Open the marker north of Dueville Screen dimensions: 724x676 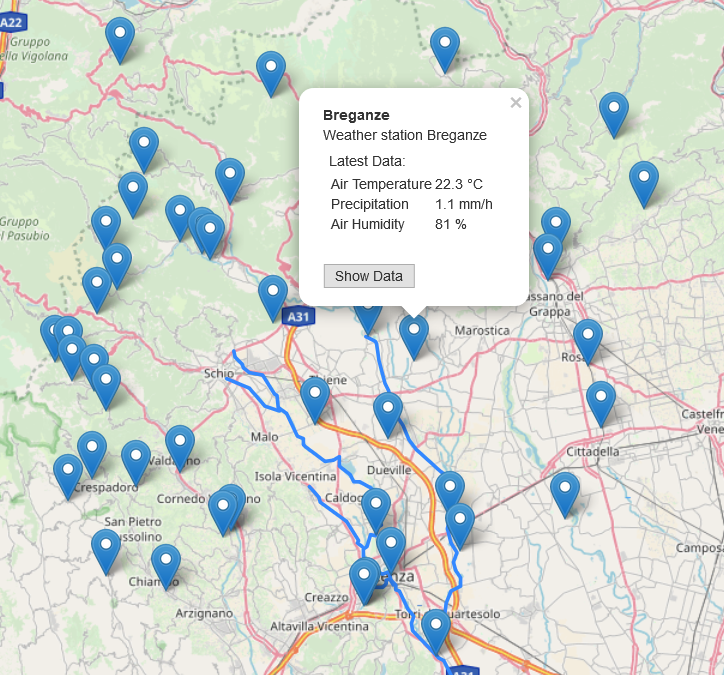click(x=388, y=411)
